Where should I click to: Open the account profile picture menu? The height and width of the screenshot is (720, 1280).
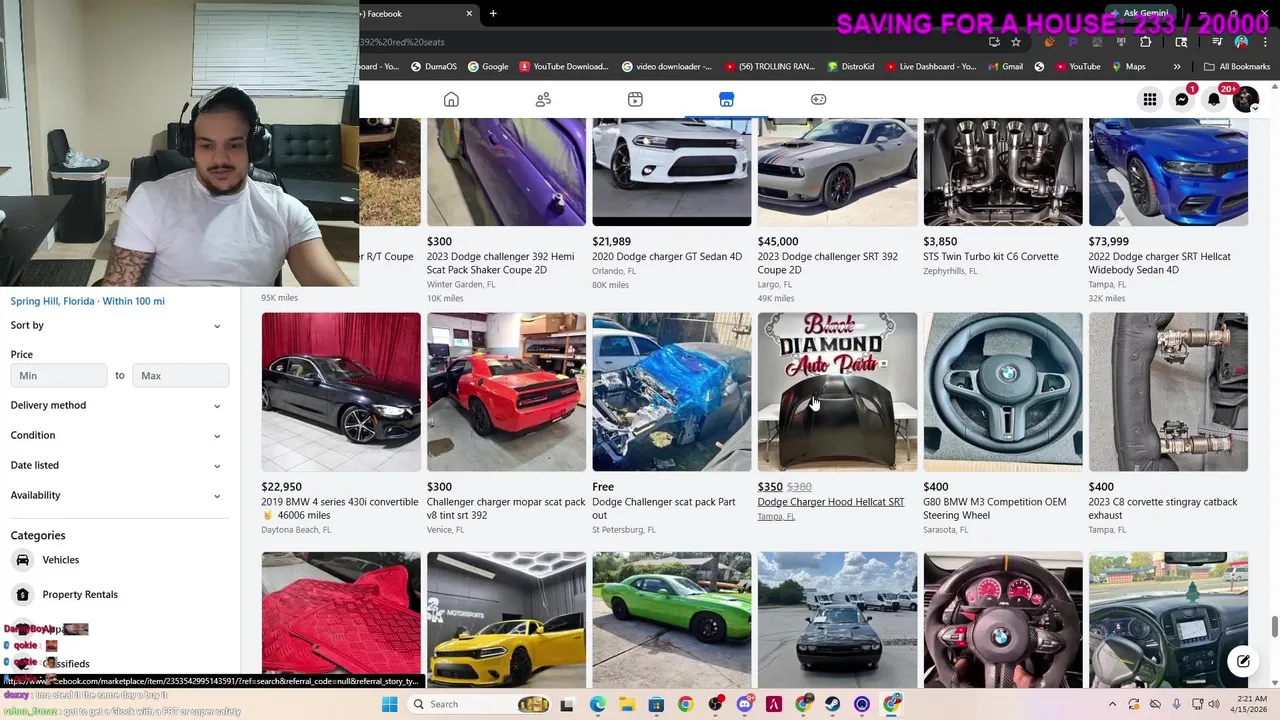[x=1245, y=99]
